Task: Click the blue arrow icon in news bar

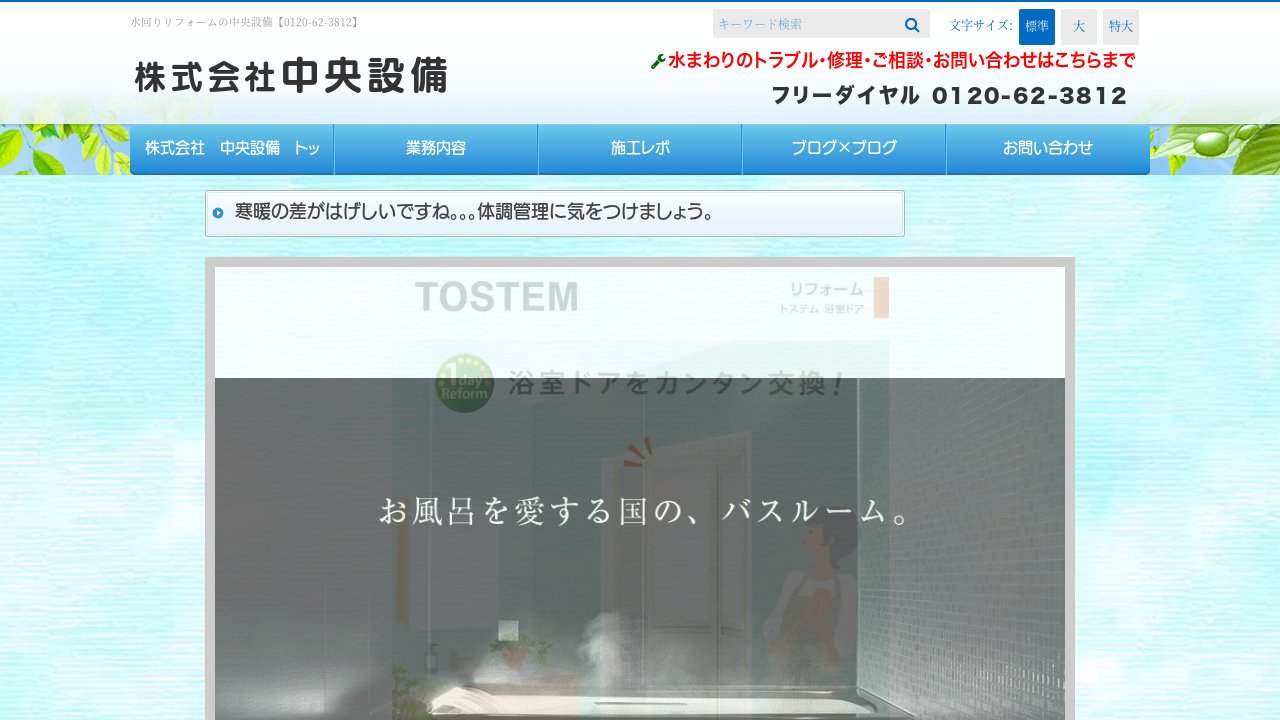Action: tap(218, 213)
